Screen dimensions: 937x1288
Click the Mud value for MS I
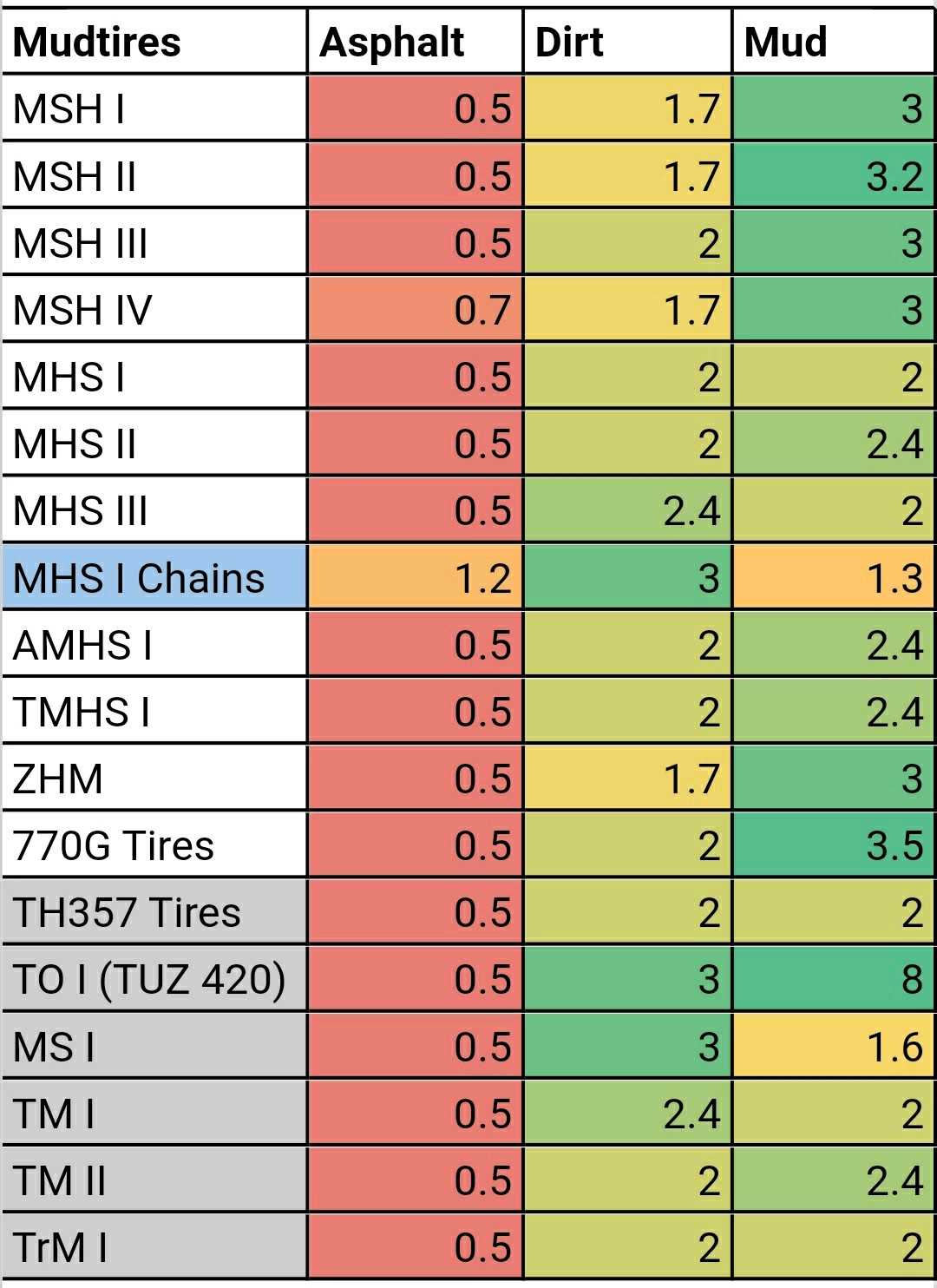[x=833, y=1047]
